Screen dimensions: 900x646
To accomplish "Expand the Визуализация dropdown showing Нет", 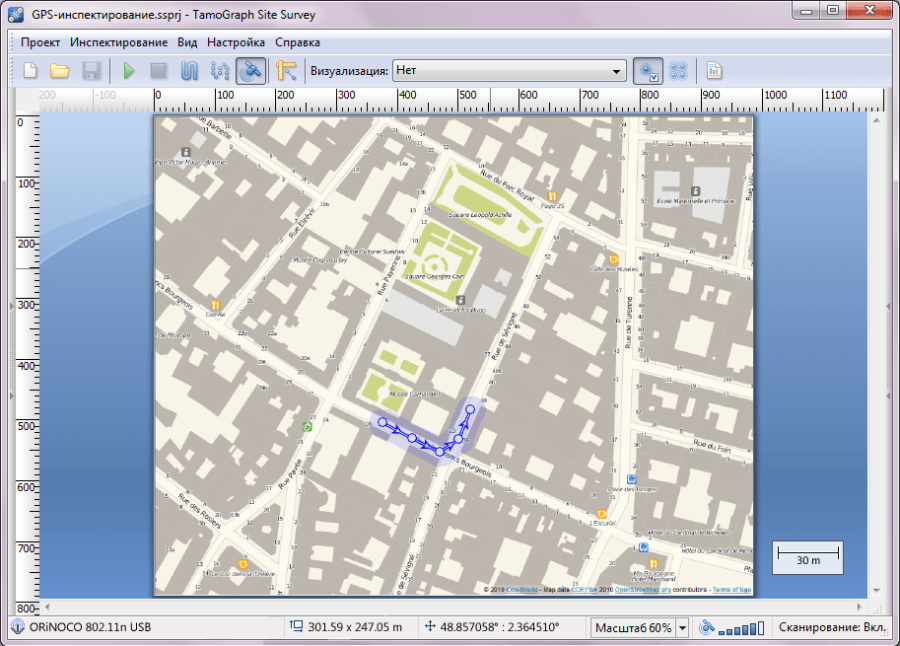I will click(x=509, y=71).
